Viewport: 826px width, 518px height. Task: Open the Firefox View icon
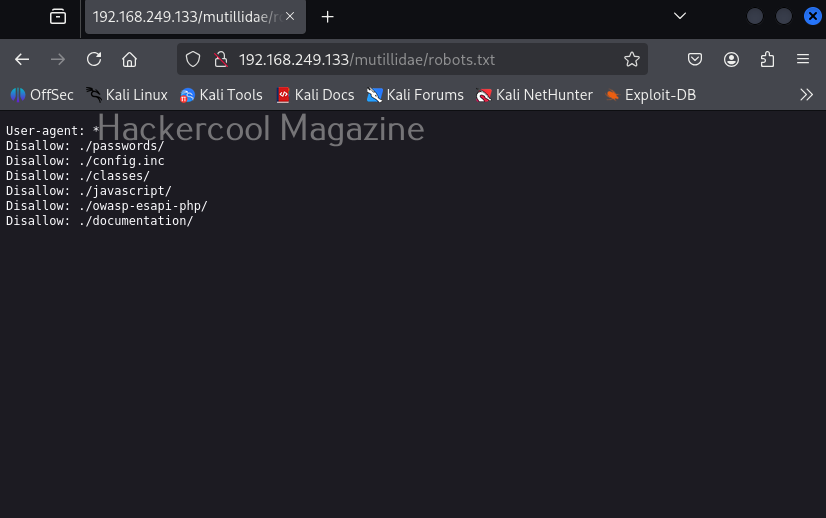[x=58, y=17]
